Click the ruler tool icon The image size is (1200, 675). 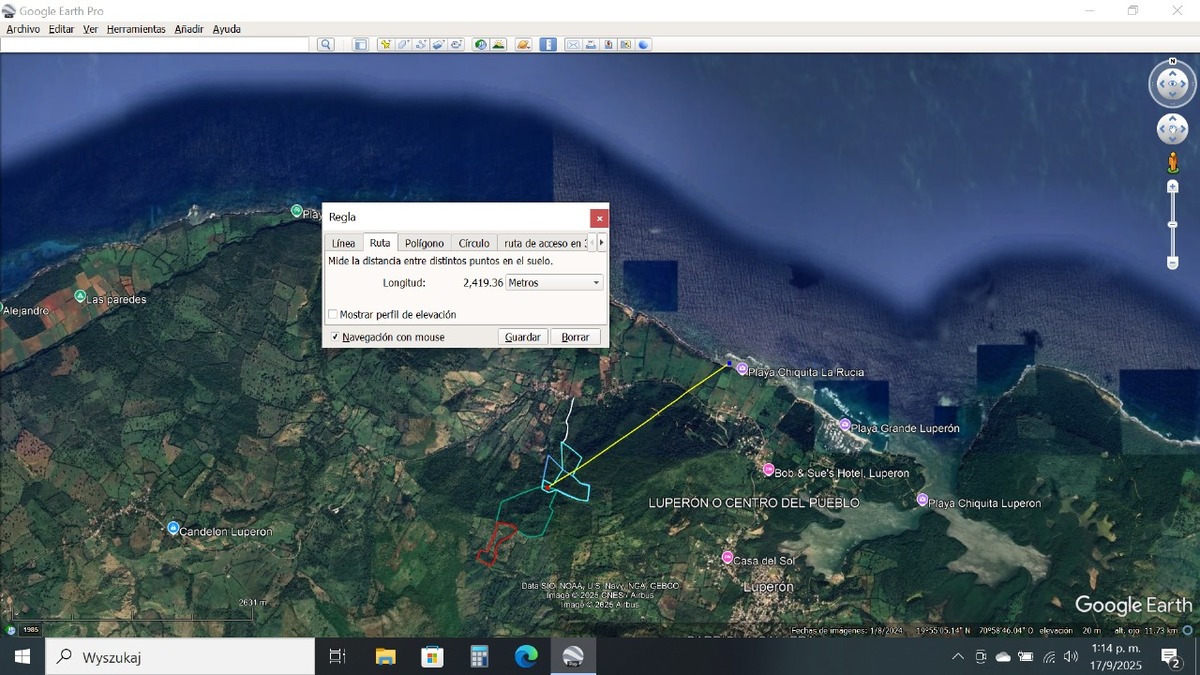(548, 44)
